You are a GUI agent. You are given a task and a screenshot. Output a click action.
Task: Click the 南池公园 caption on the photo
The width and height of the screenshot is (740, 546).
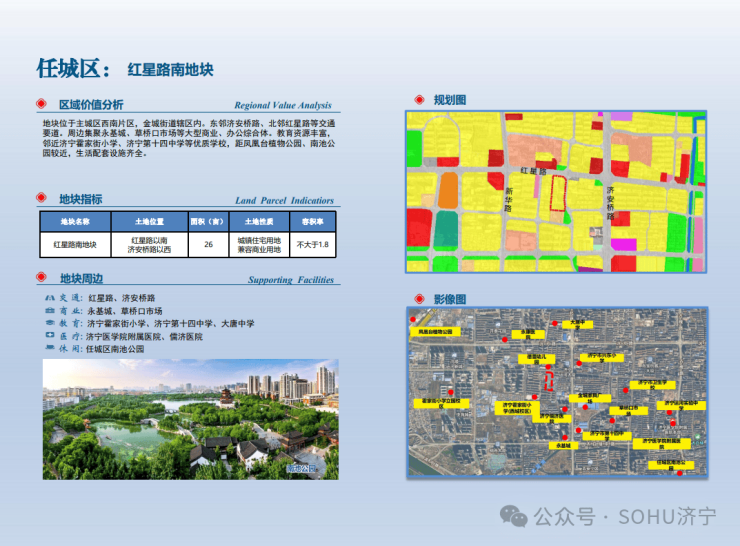(x=300, y=469)
